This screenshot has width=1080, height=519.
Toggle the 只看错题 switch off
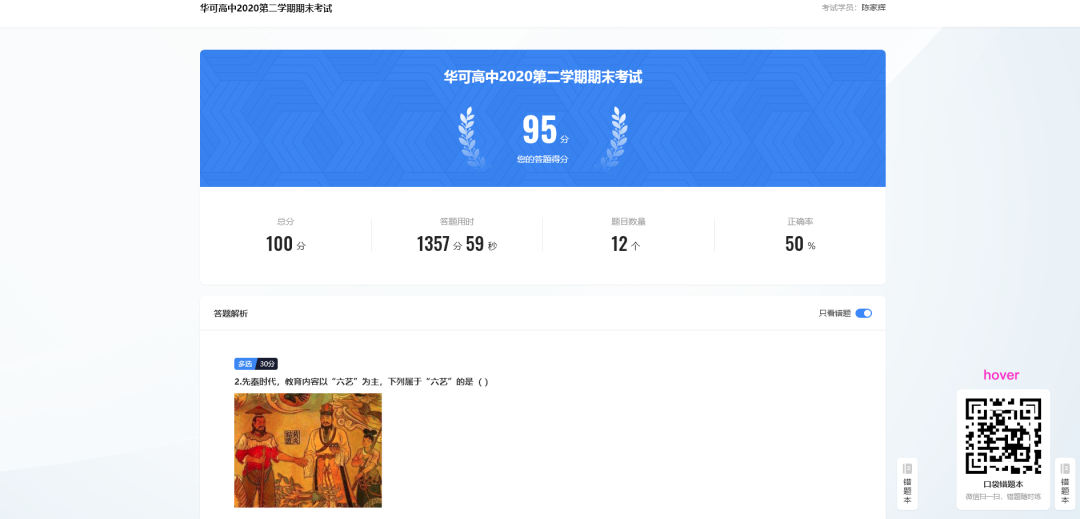click(x=863, y=313)
